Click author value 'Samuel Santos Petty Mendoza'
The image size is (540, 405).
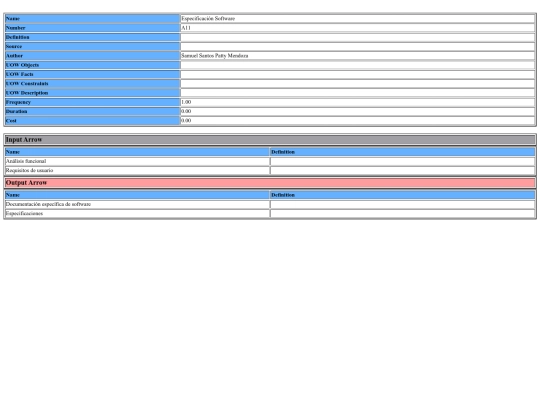[x=215, y=56]
